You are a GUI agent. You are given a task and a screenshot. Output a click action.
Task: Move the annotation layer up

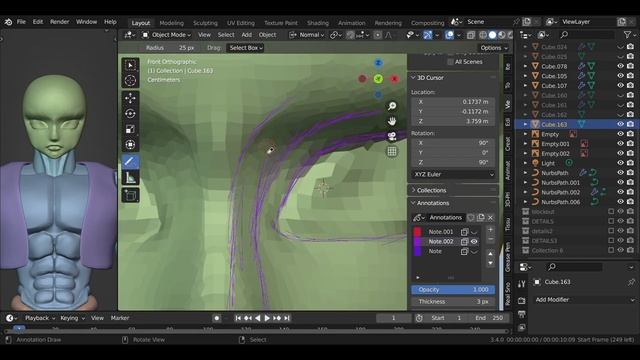[x=491, y=254]
